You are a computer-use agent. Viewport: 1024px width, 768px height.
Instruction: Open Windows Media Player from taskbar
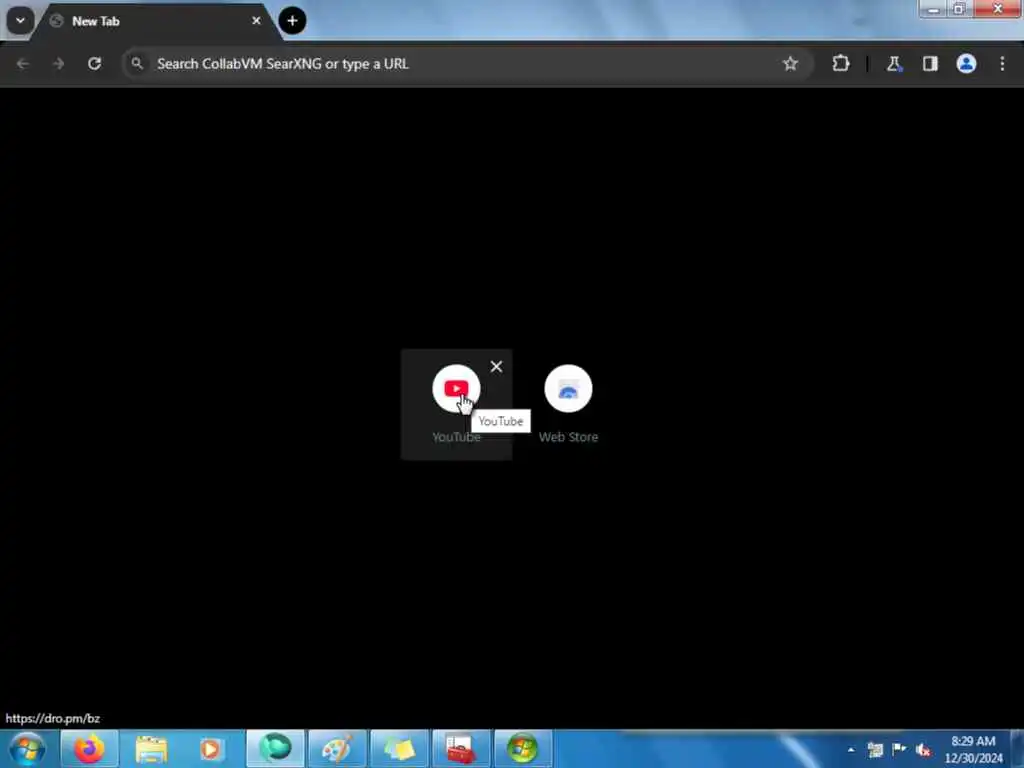pos(213,748)
